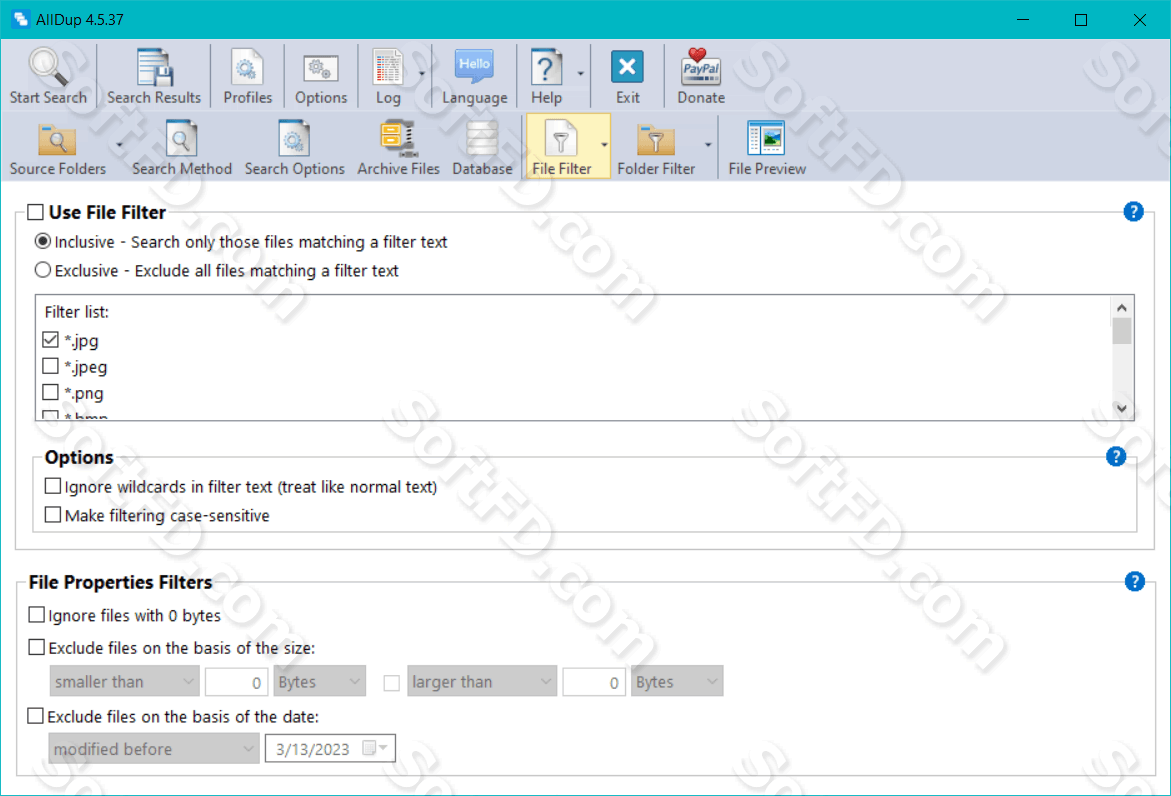This screenshot has height=796, width=1171.
Task: Expand the Source Folders dropdown arrow
Action: pyautogui.click(x=119, y=145)
